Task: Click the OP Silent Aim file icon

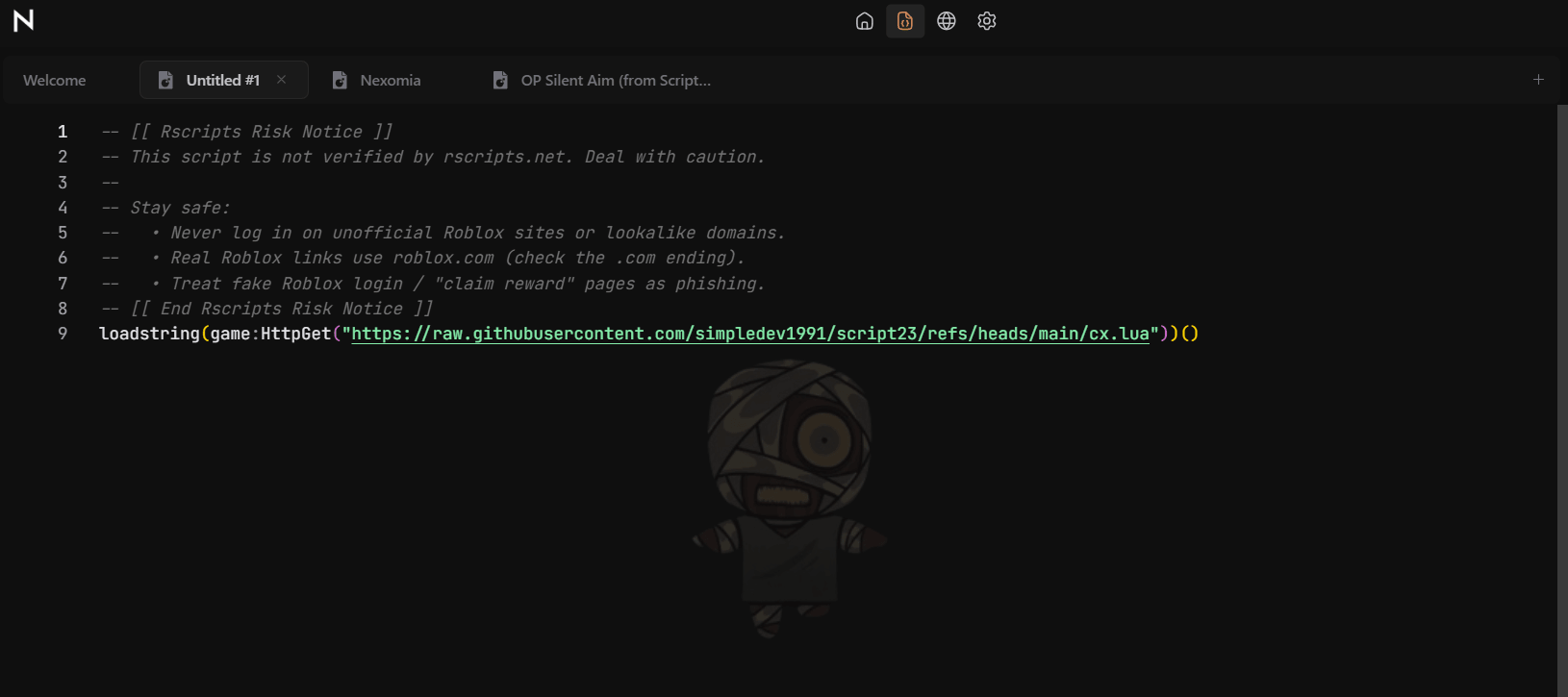Action: tap(500, 80)
